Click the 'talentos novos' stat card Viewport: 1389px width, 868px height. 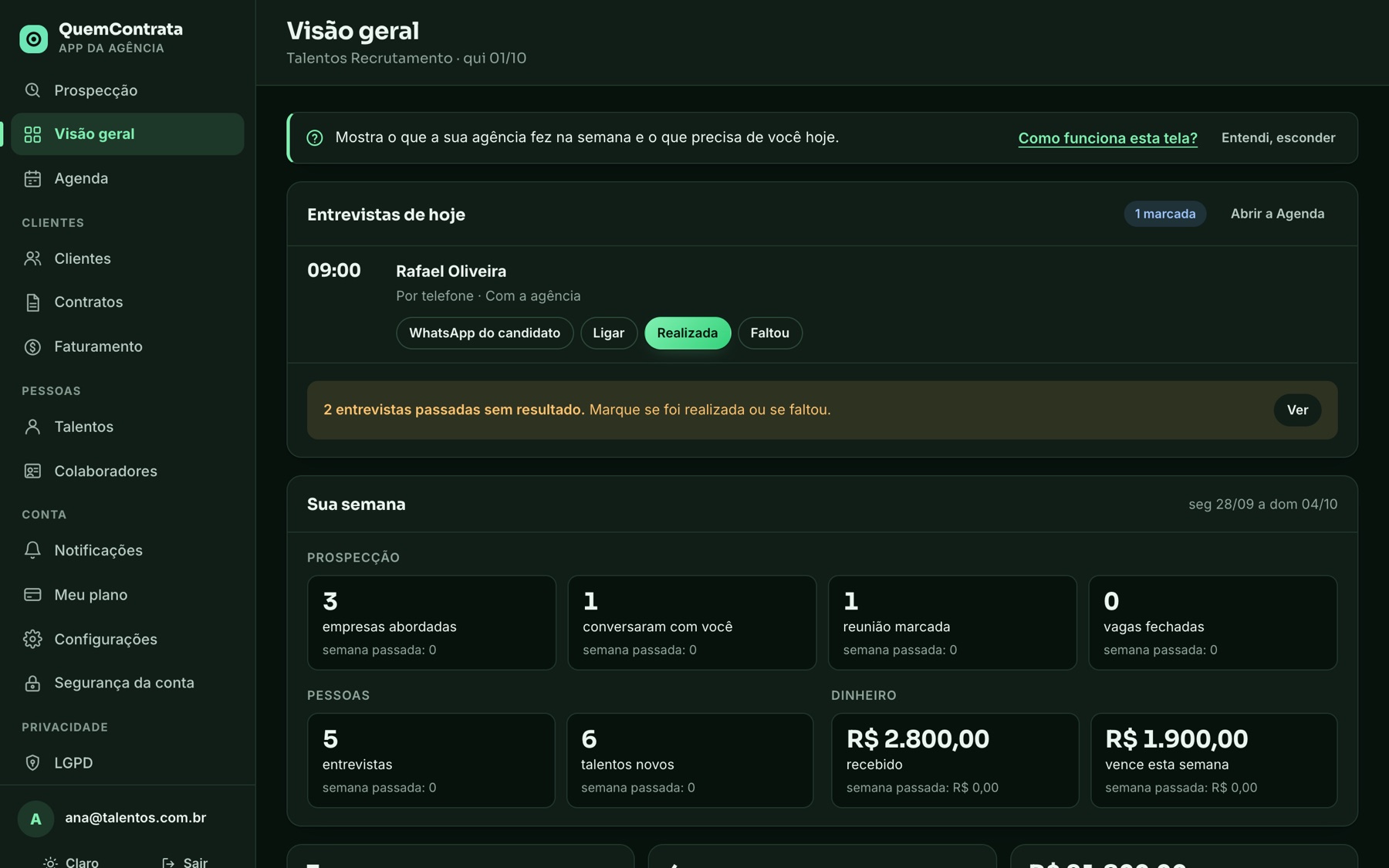690,761
